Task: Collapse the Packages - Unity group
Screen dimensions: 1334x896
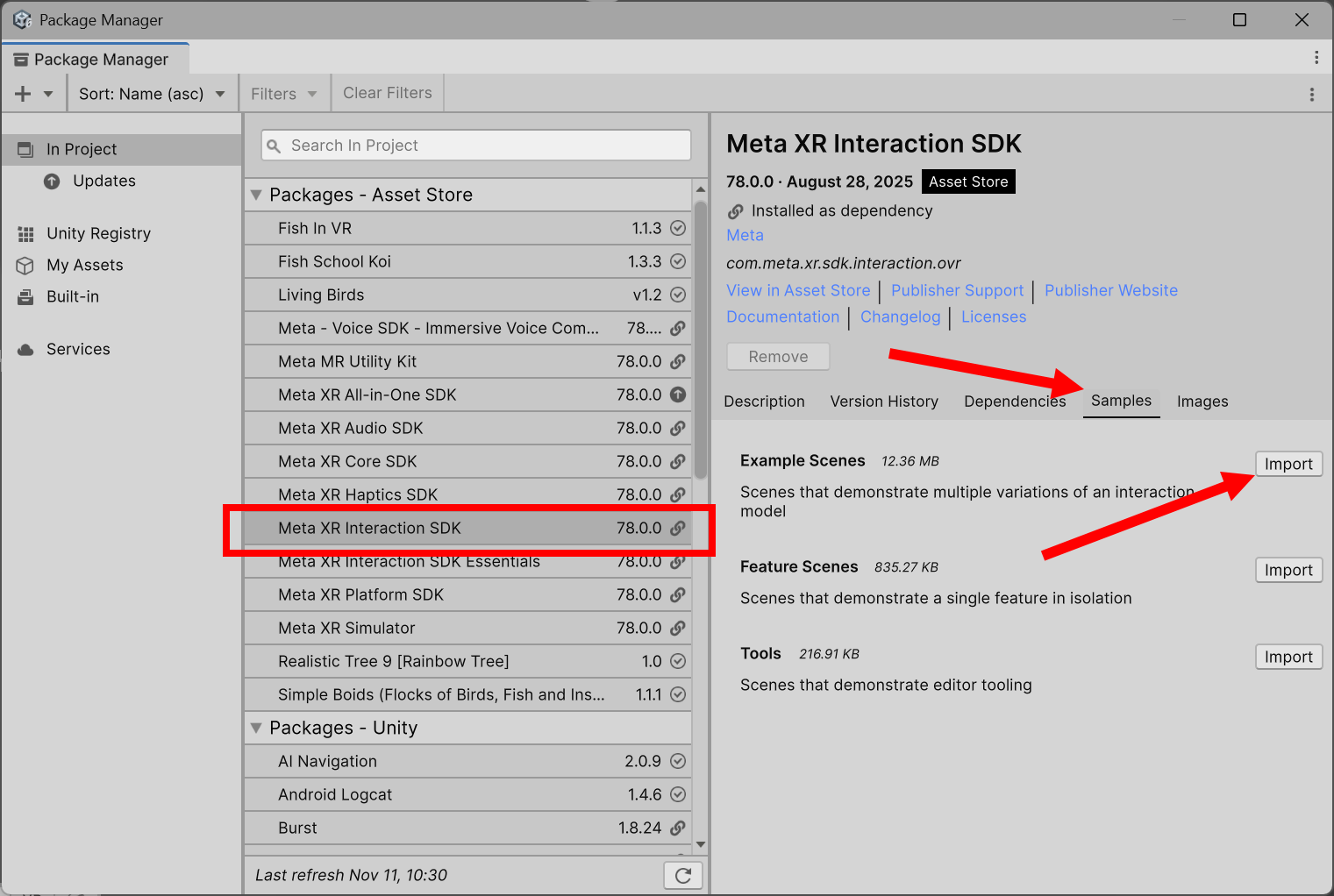Action: point(256,728)
